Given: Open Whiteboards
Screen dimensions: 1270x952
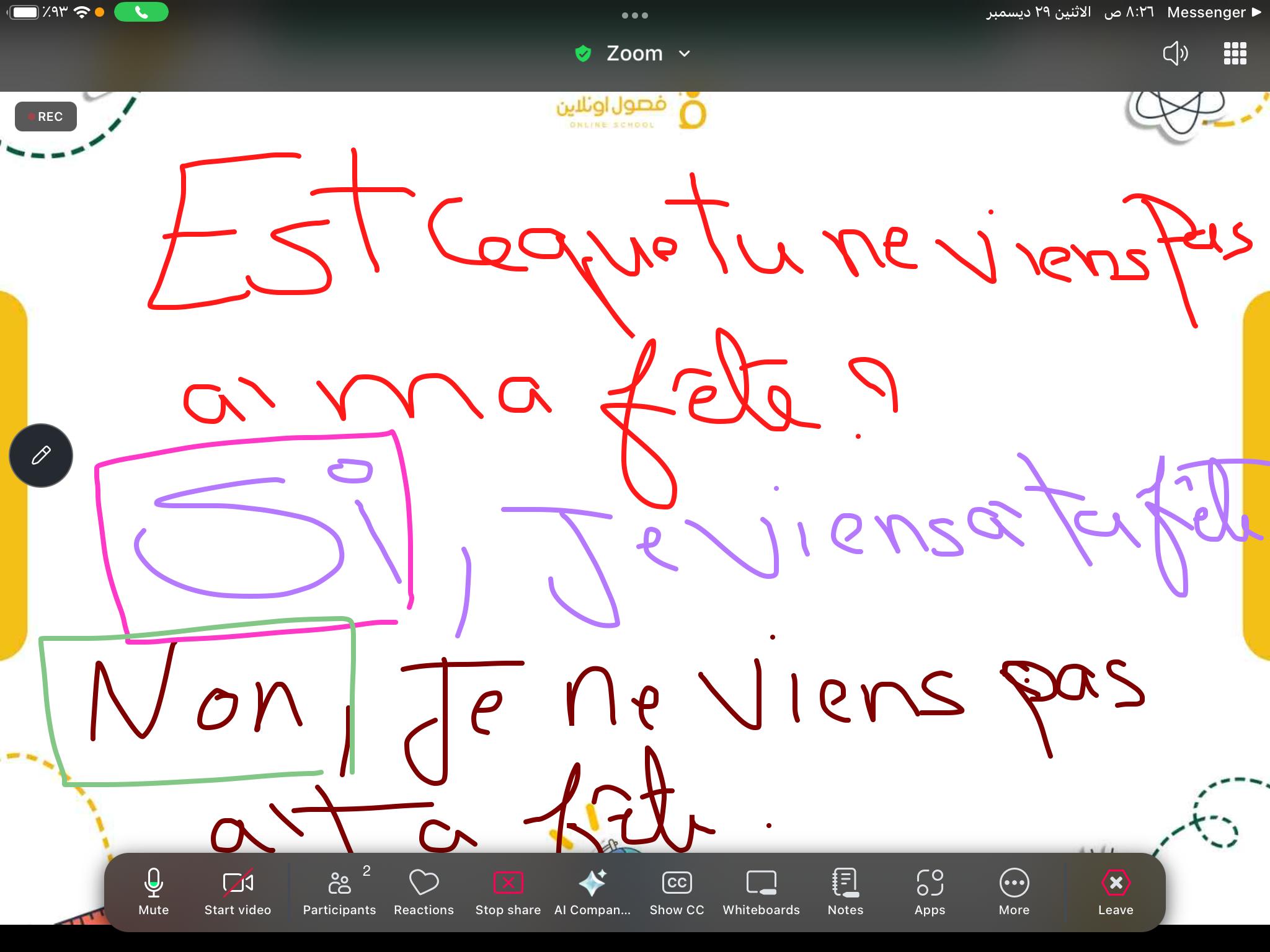Looking at the screenshot, I should tap(761, 891).
